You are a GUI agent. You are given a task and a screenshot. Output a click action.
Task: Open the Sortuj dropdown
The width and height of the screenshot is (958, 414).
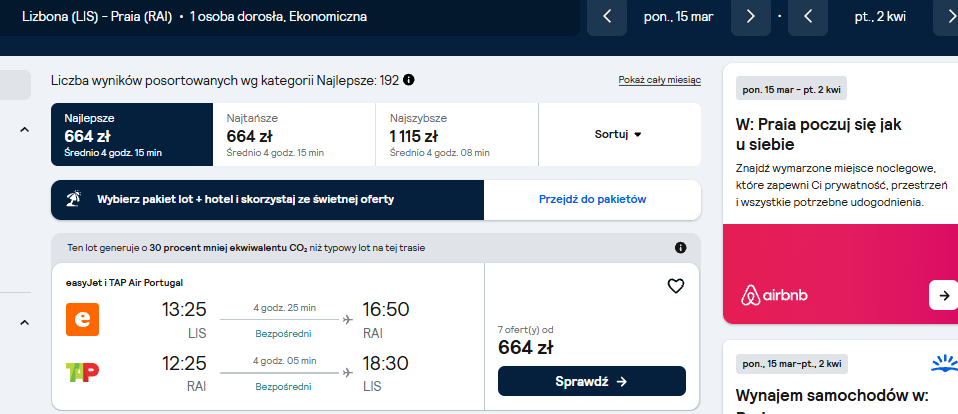(619, 134)
